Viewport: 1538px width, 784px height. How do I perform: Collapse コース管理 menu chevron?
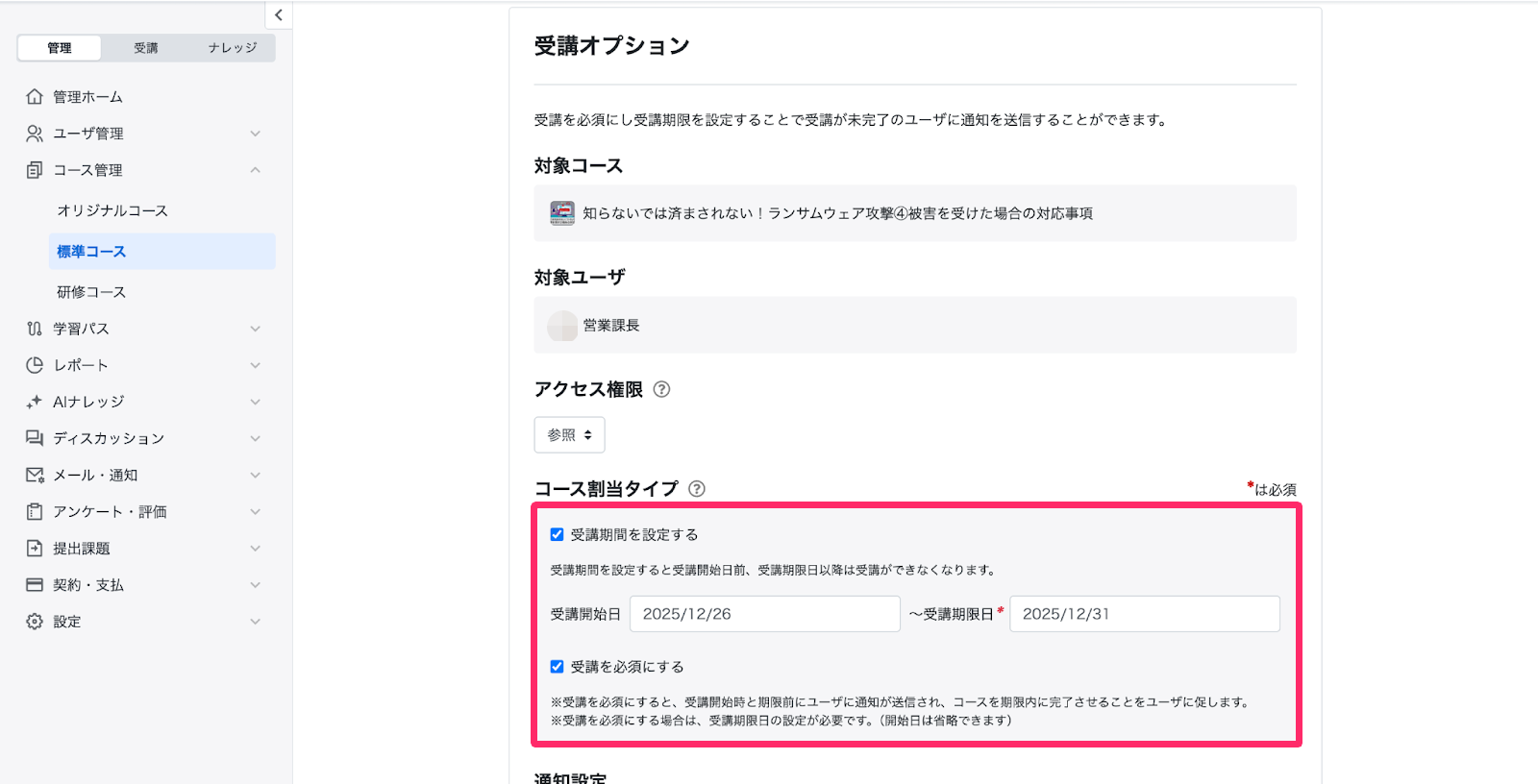click(256, 170)
